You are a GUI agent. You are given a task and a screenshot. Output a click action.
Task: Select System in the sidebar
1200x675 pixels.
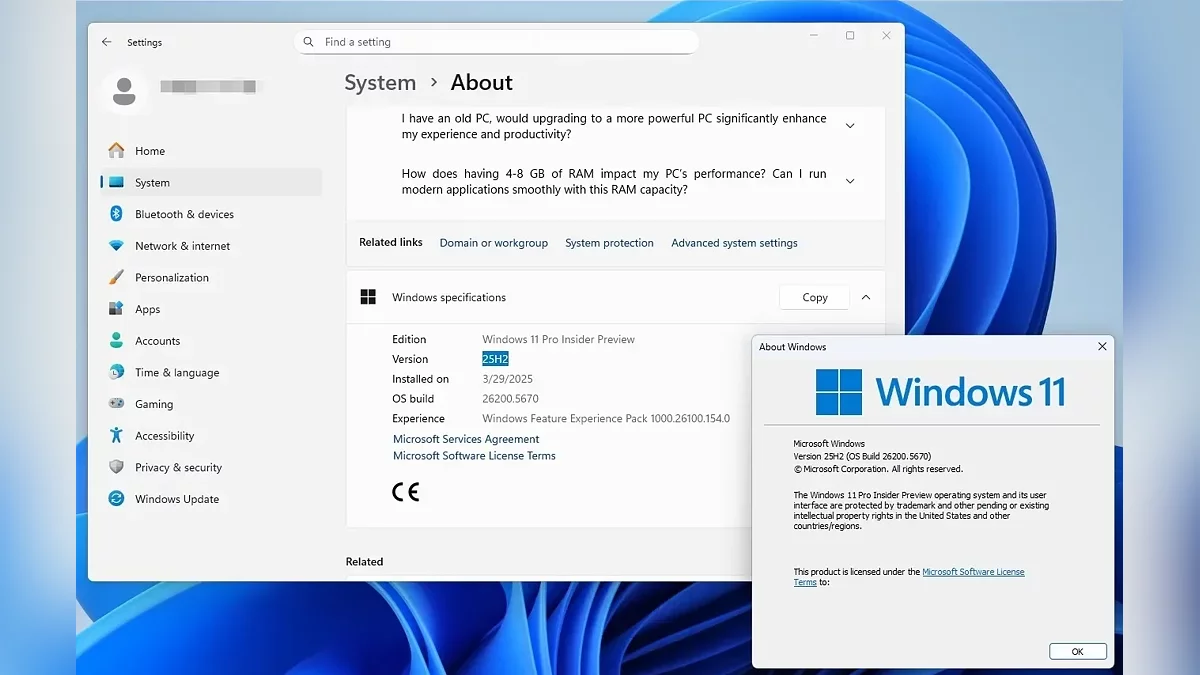152,183
